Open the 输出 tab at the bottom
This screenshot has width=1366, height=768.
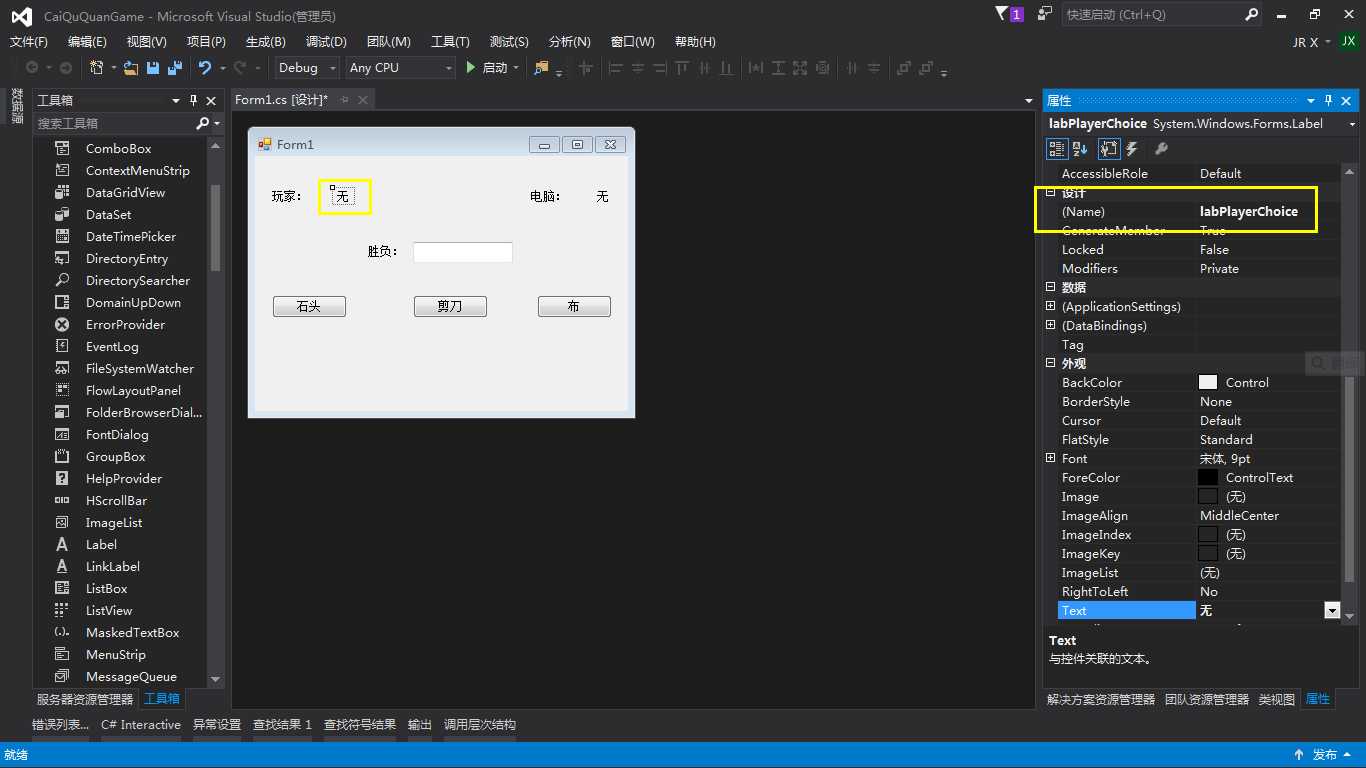[x=420, y=724]
